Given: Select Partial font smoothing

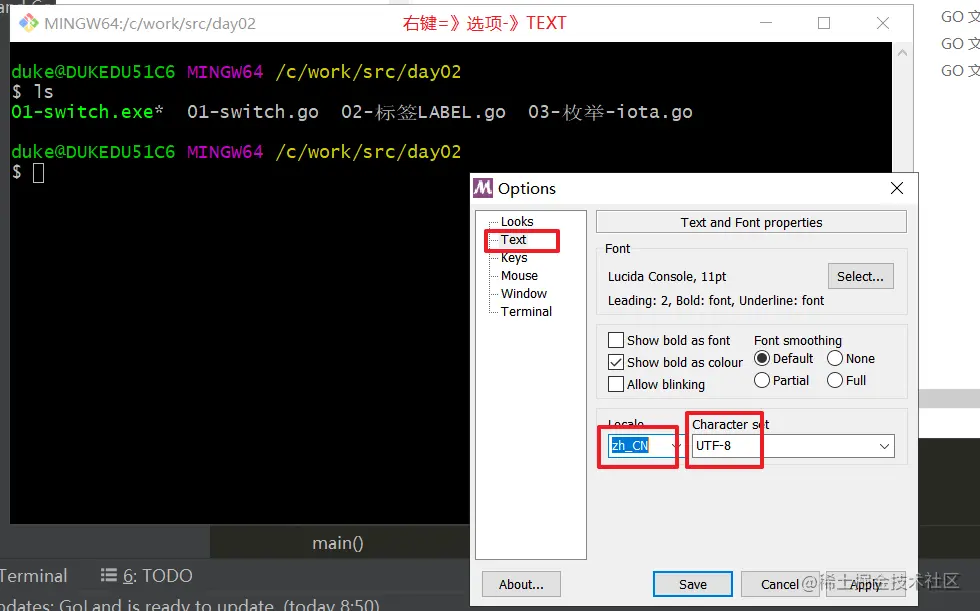Looking at the screenshot, I should point(762,380).
